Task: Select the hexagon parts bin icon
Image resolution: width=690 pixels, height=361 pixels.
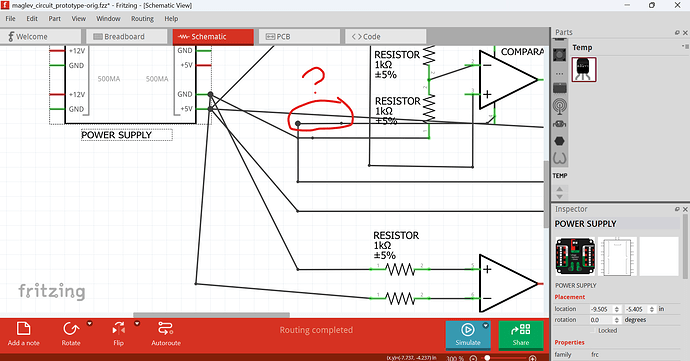Action: (559, 141)
